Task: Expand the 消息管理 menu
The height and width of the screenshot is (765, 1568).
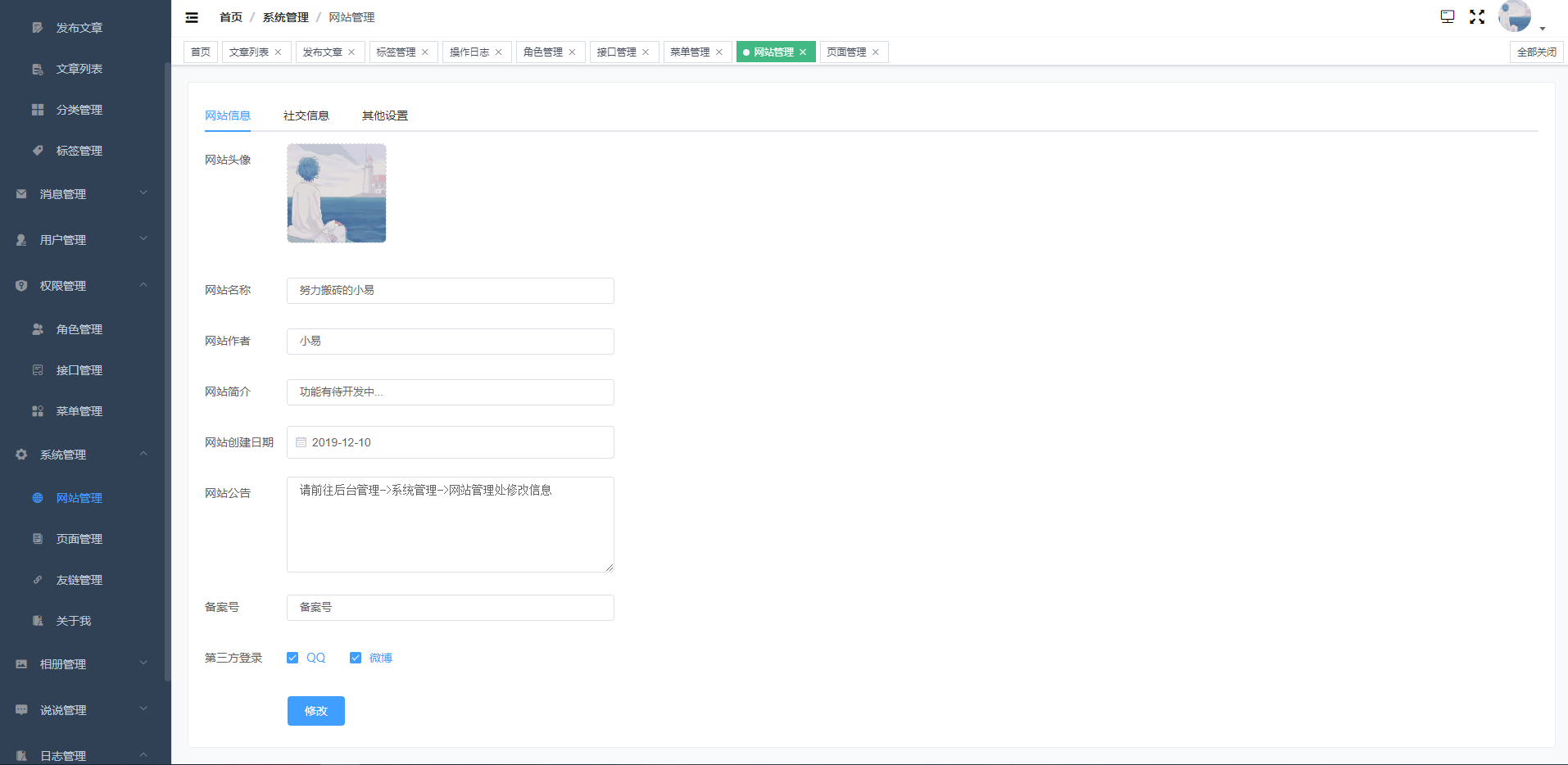Action: (82, 194)
